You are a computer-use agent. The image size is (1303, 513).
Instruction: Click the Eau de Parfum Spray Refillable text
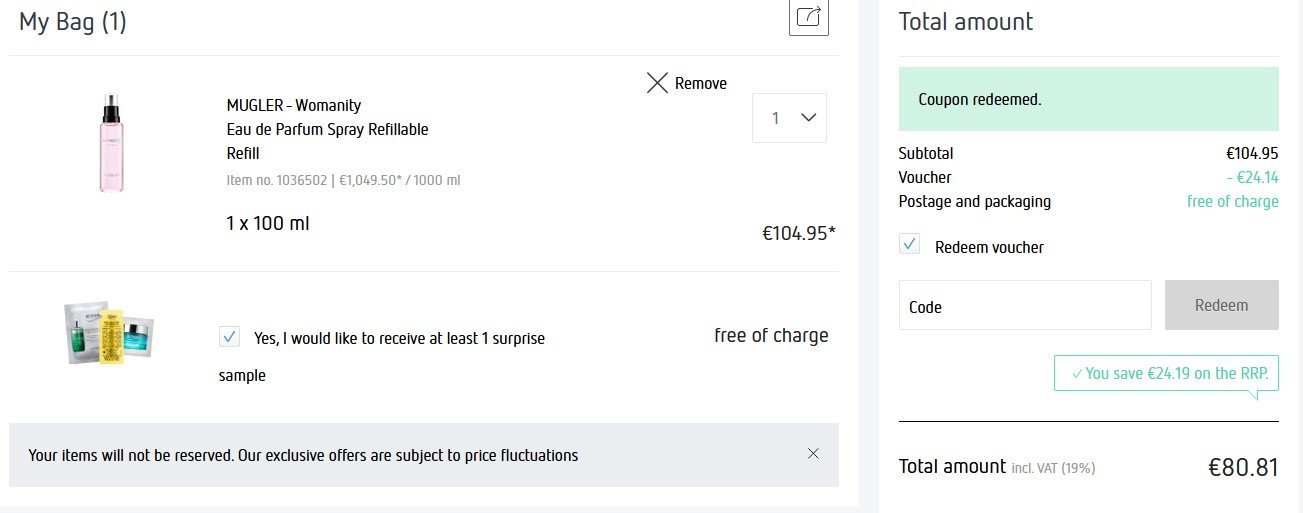tap(327, 129)
